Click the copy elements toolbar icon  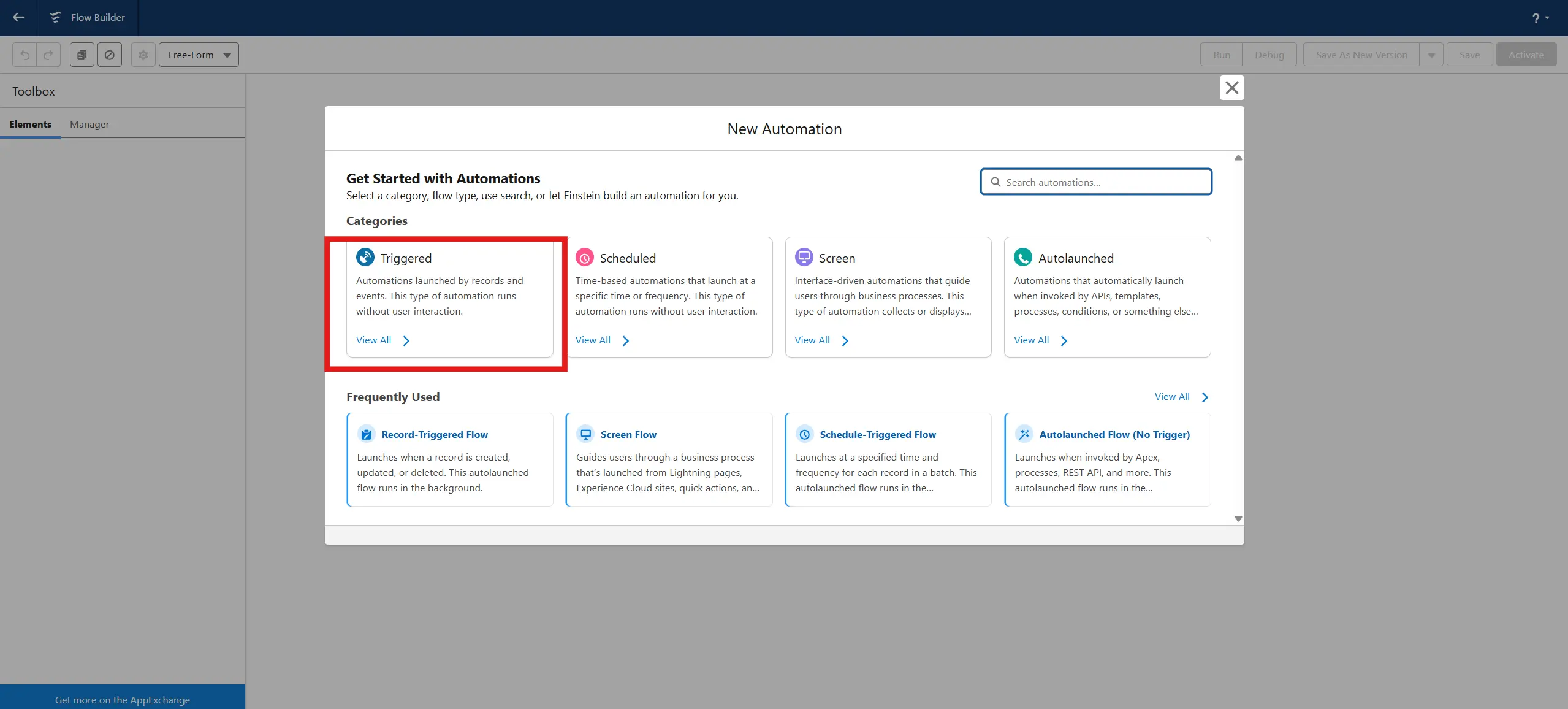82,55
